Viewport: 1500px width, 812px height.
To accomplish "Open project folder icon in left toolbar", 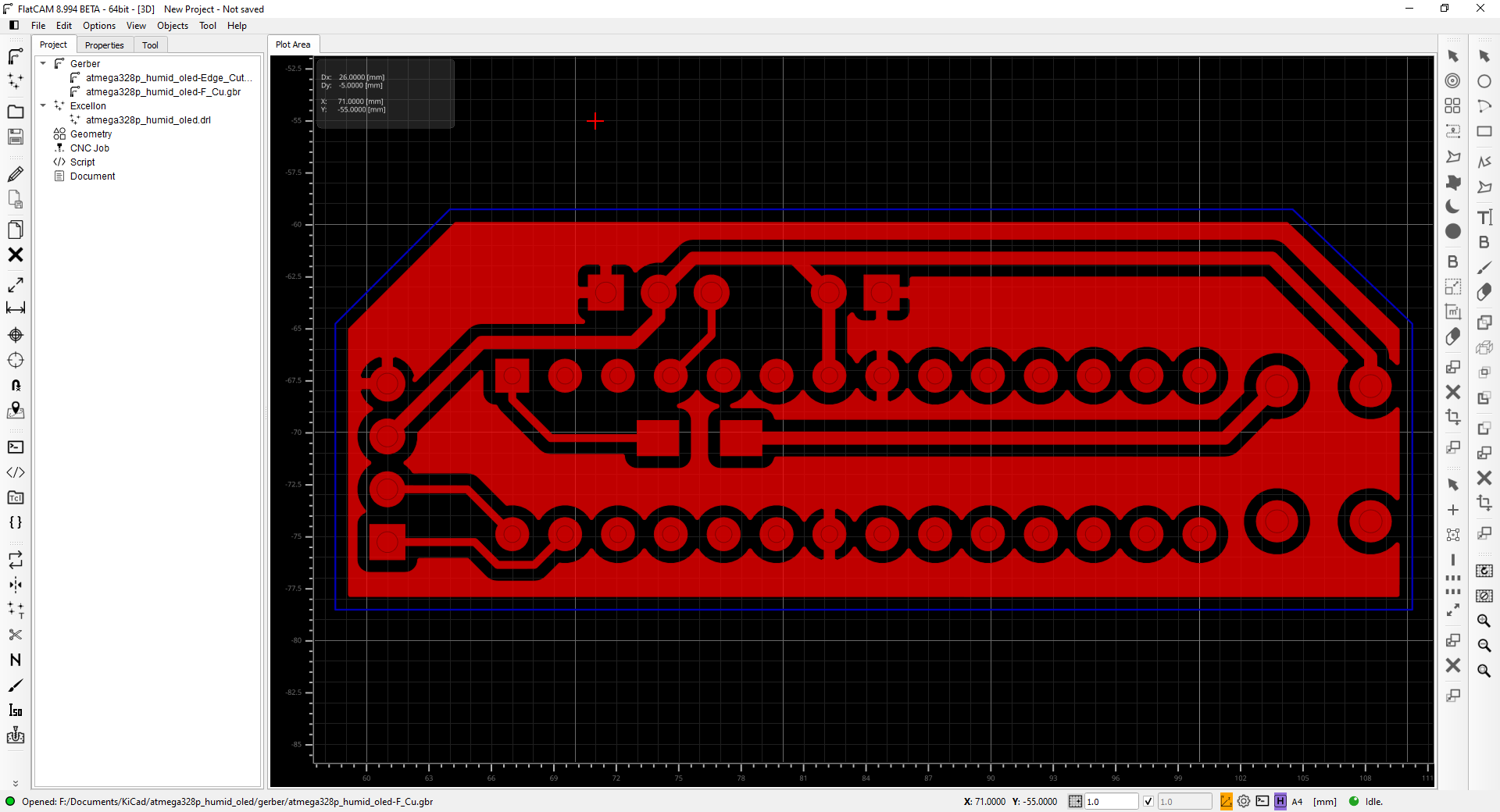I will [x=16, y=112].
